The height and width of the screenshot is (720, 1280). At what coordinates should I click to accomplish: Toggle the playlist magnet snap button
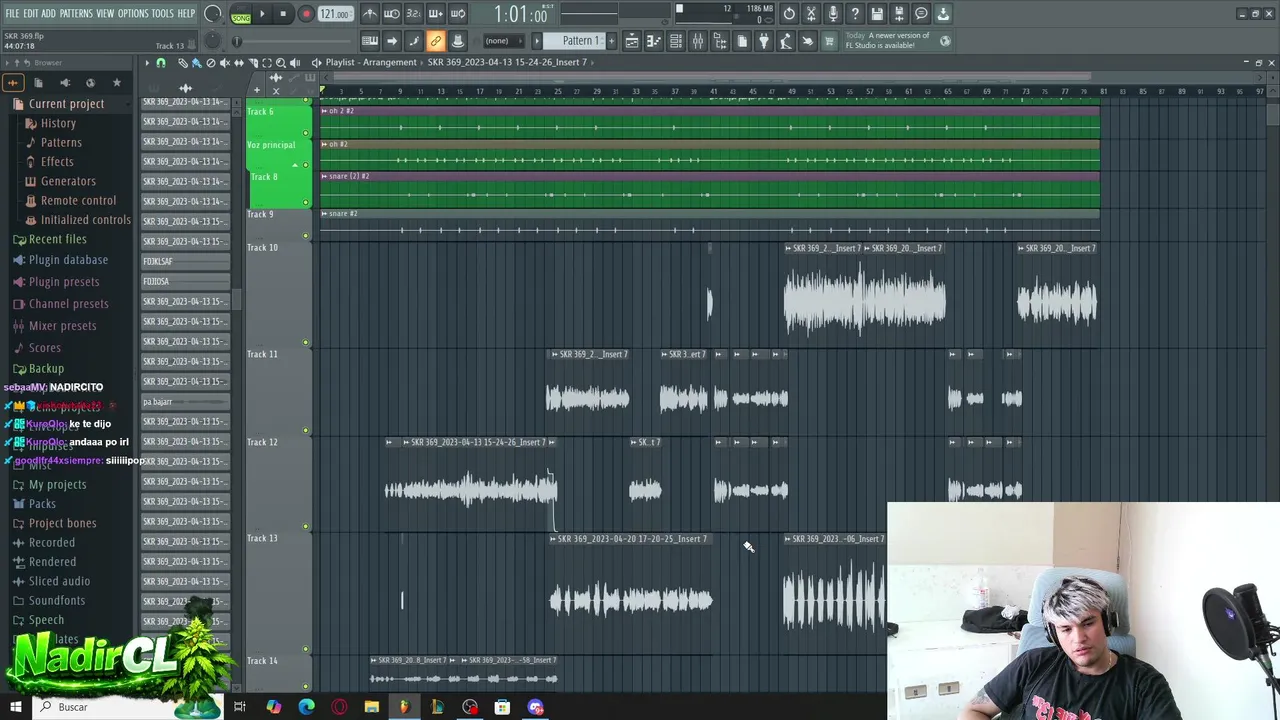(x=161, y=62)
